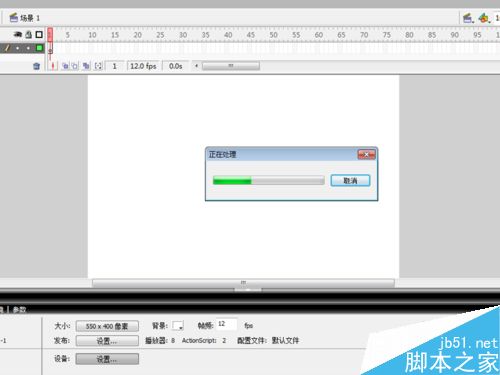
Task: Click the 设备 device 设置 button
Action: click(x=107, y=359)
